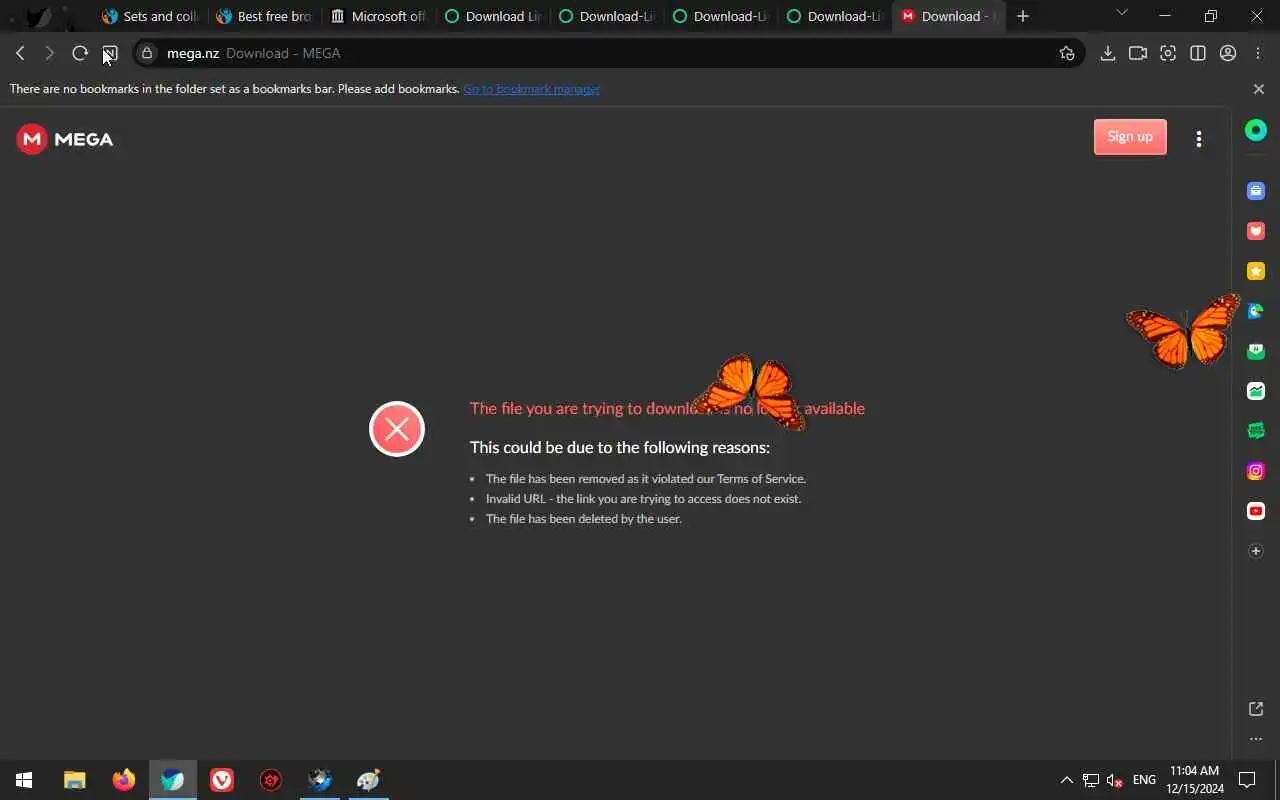
Task: Open the browser downloads icon
Action: click(1108, 53)
